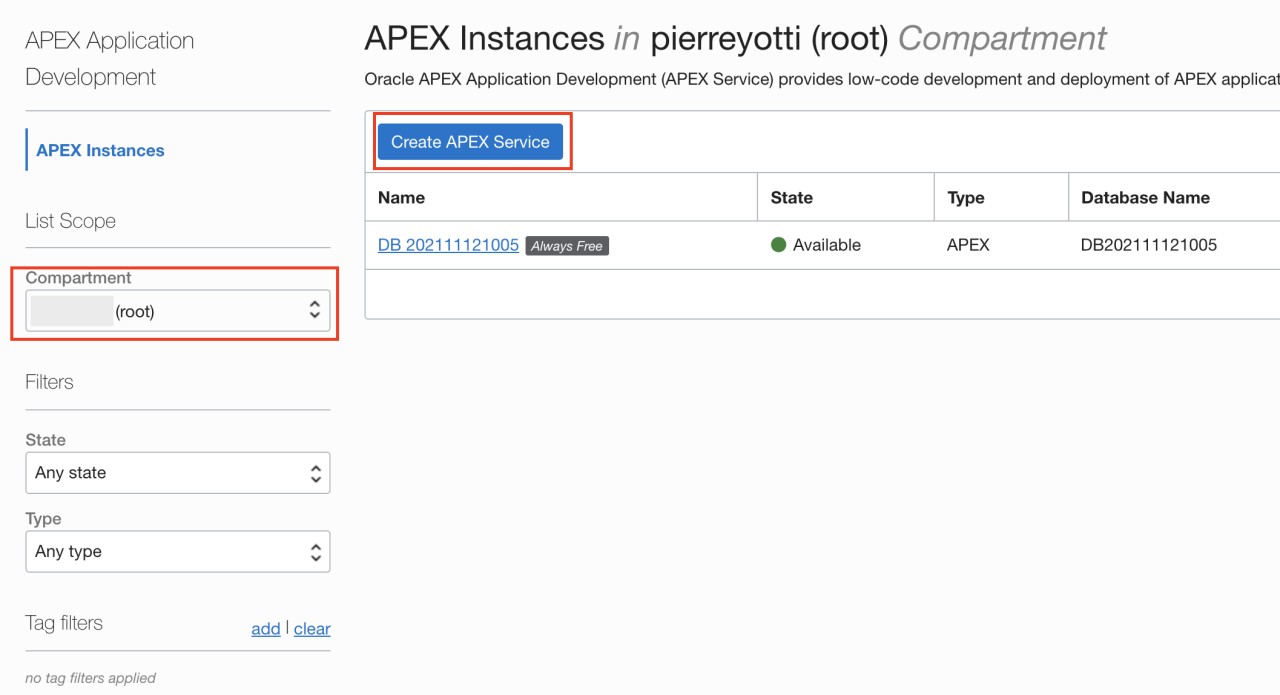Open the DB 202111121005 instance link

tap(448, 245)
